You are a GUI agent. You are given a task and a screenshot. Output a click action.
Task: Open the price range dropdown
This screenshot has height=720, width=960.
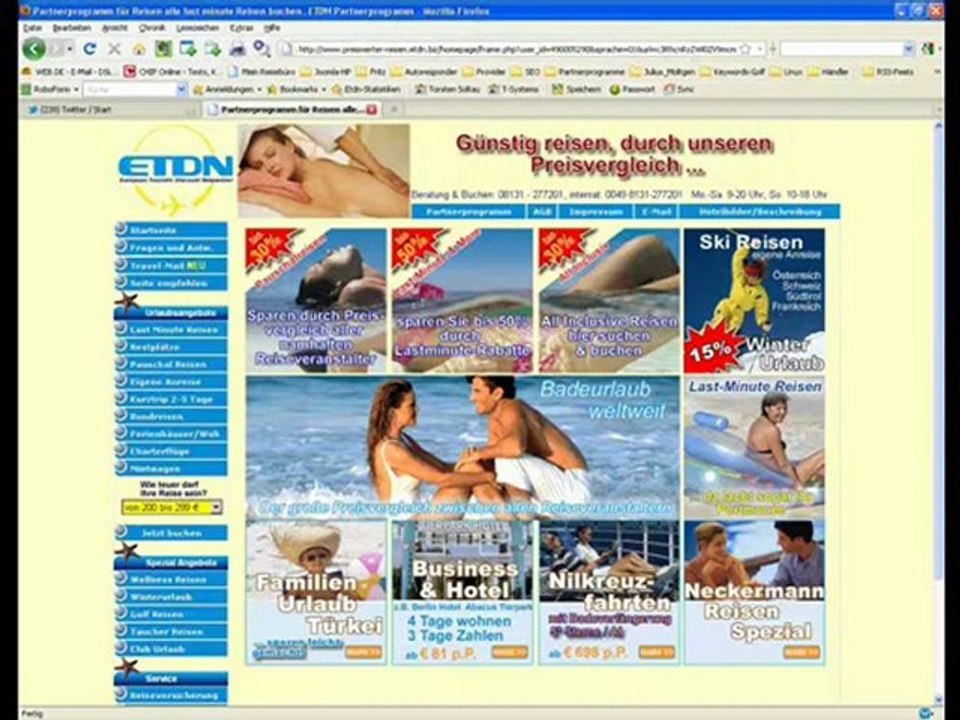tap(216, 508)
